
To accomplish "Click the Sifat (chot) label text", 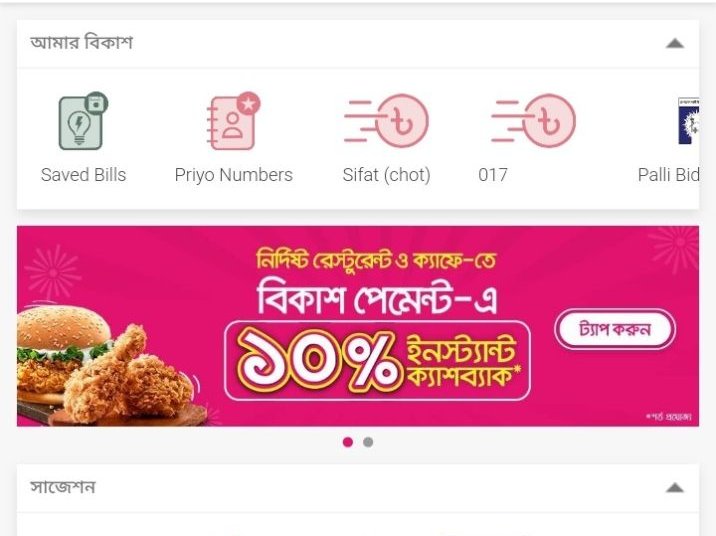I will tap(386, 175).
